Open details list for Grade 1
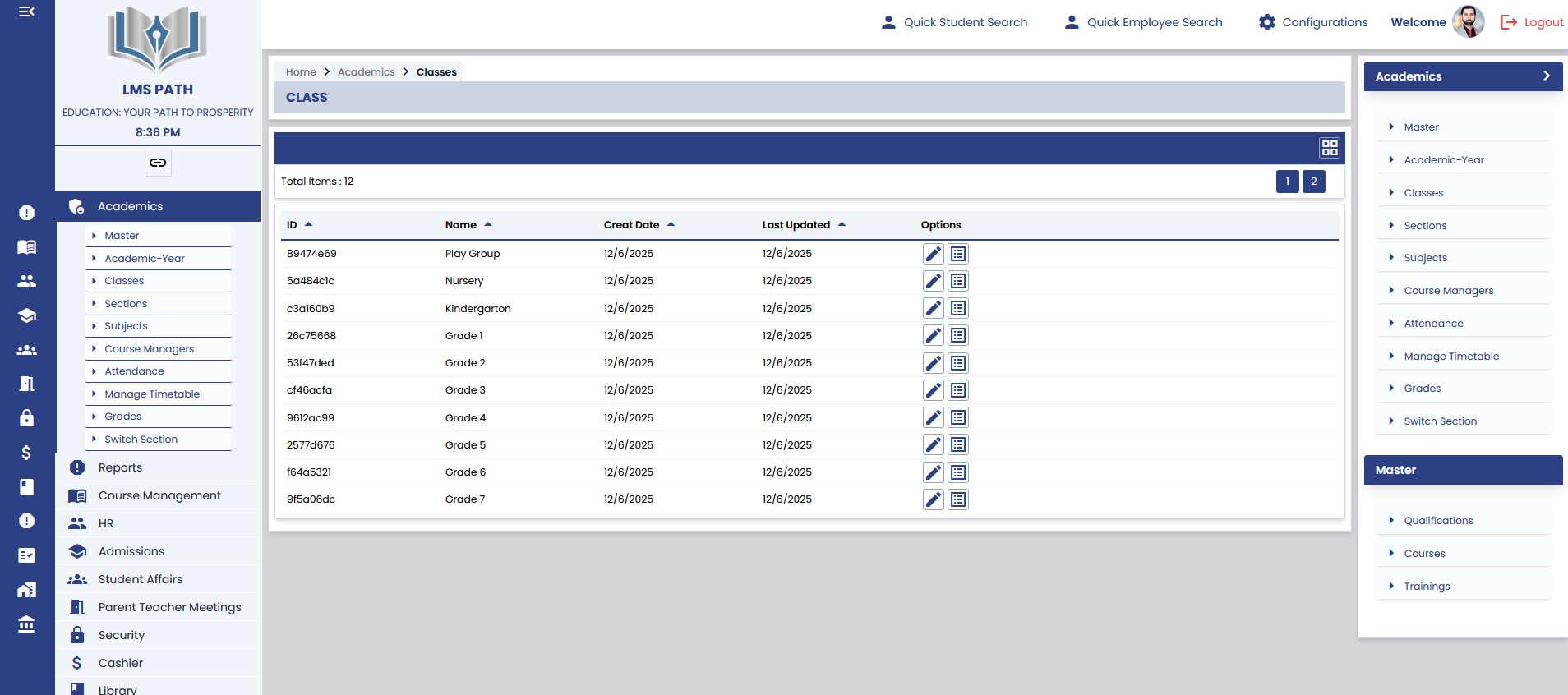This screenshot has height=695, width=1568. 958,335
